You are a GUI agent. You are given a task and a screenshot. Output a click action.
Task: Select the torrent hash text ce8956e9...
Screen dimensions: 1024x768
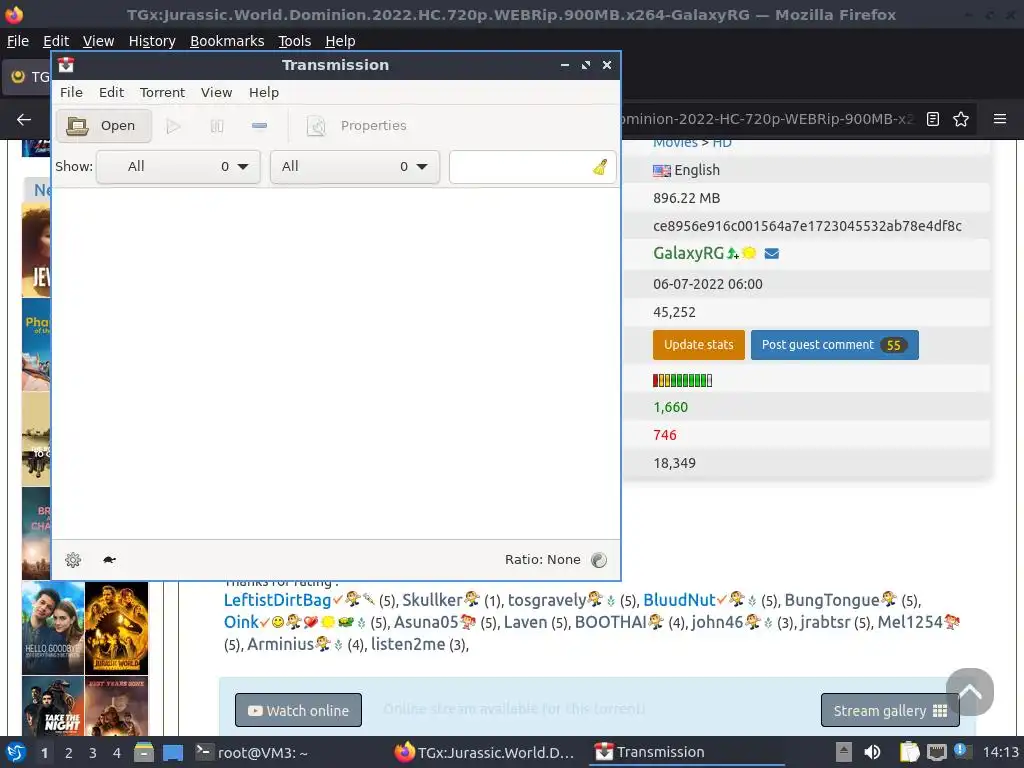807,226
